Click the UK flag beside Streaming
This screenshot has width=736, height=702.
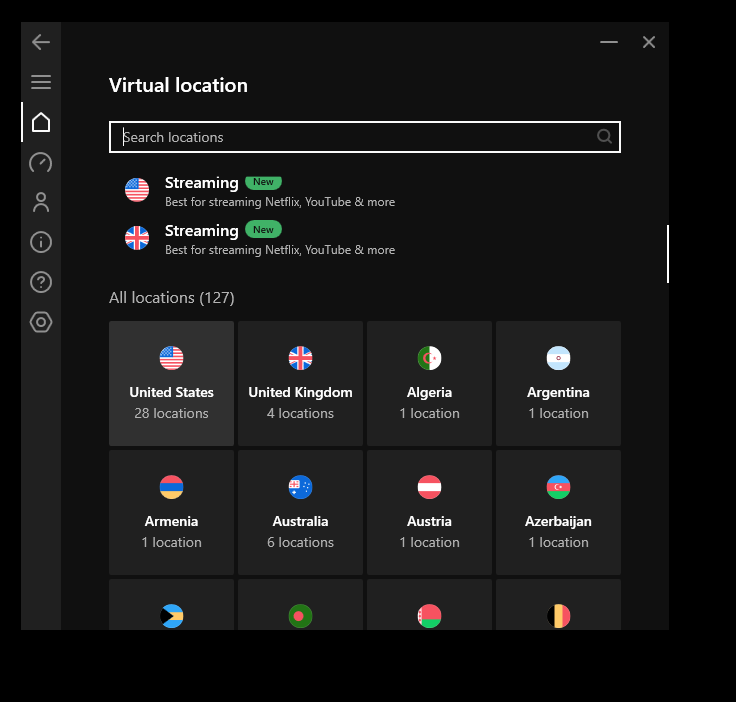tap(137, 238)
